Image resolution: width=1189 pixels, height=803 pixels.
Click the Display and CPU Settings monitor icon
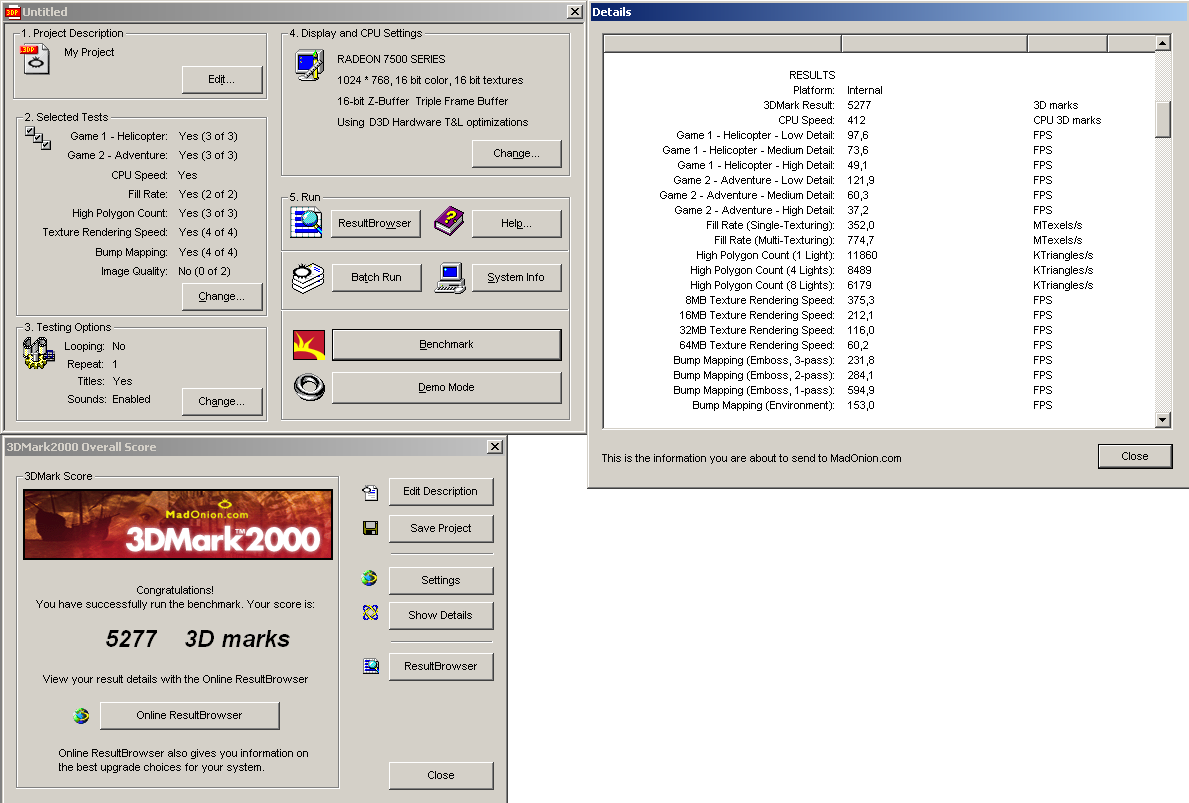pyautogui.click(x=307, y=65)
